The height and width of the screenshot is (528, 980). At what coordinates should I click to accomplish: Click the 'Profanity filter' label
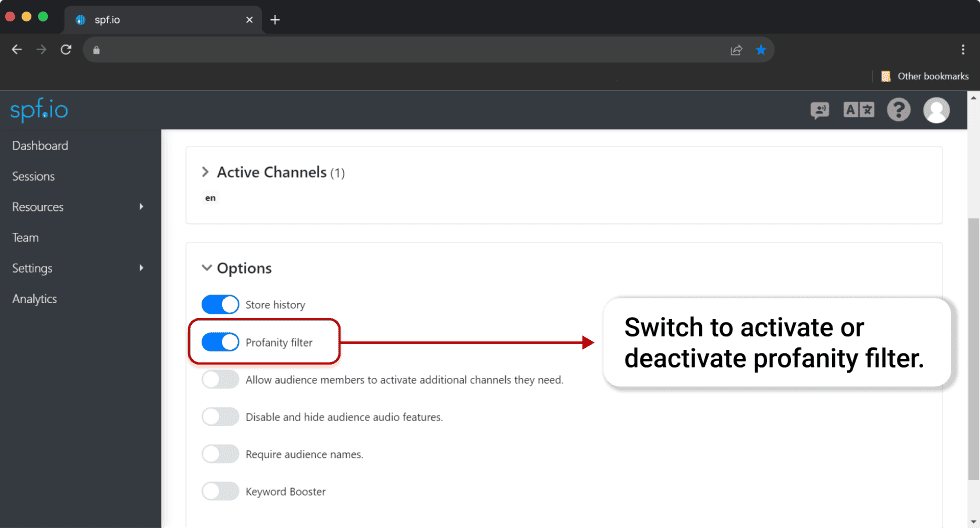click(279, 342)
